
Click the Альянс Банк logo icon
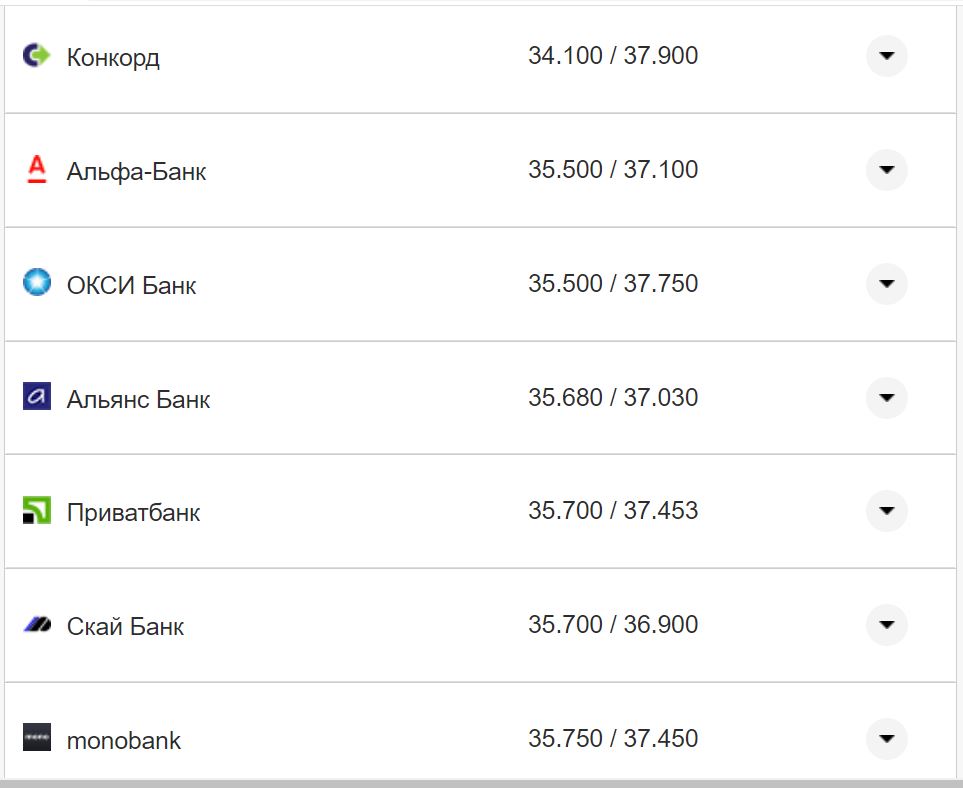(x=36, y=397)
